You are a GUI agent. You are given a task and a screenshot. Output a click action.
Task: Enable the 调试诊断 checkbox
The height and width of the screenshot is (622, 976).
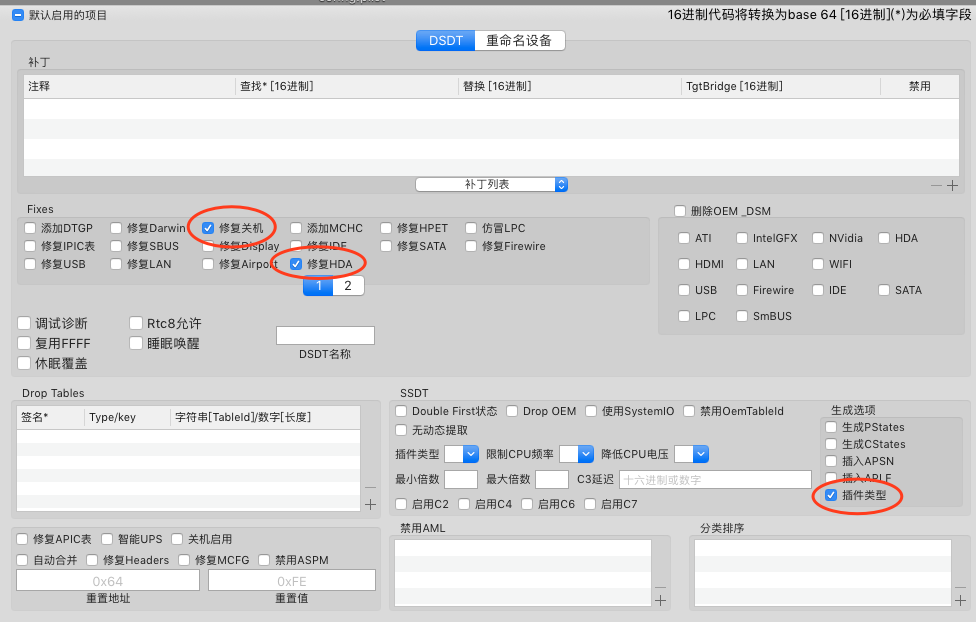coord(24,323)
